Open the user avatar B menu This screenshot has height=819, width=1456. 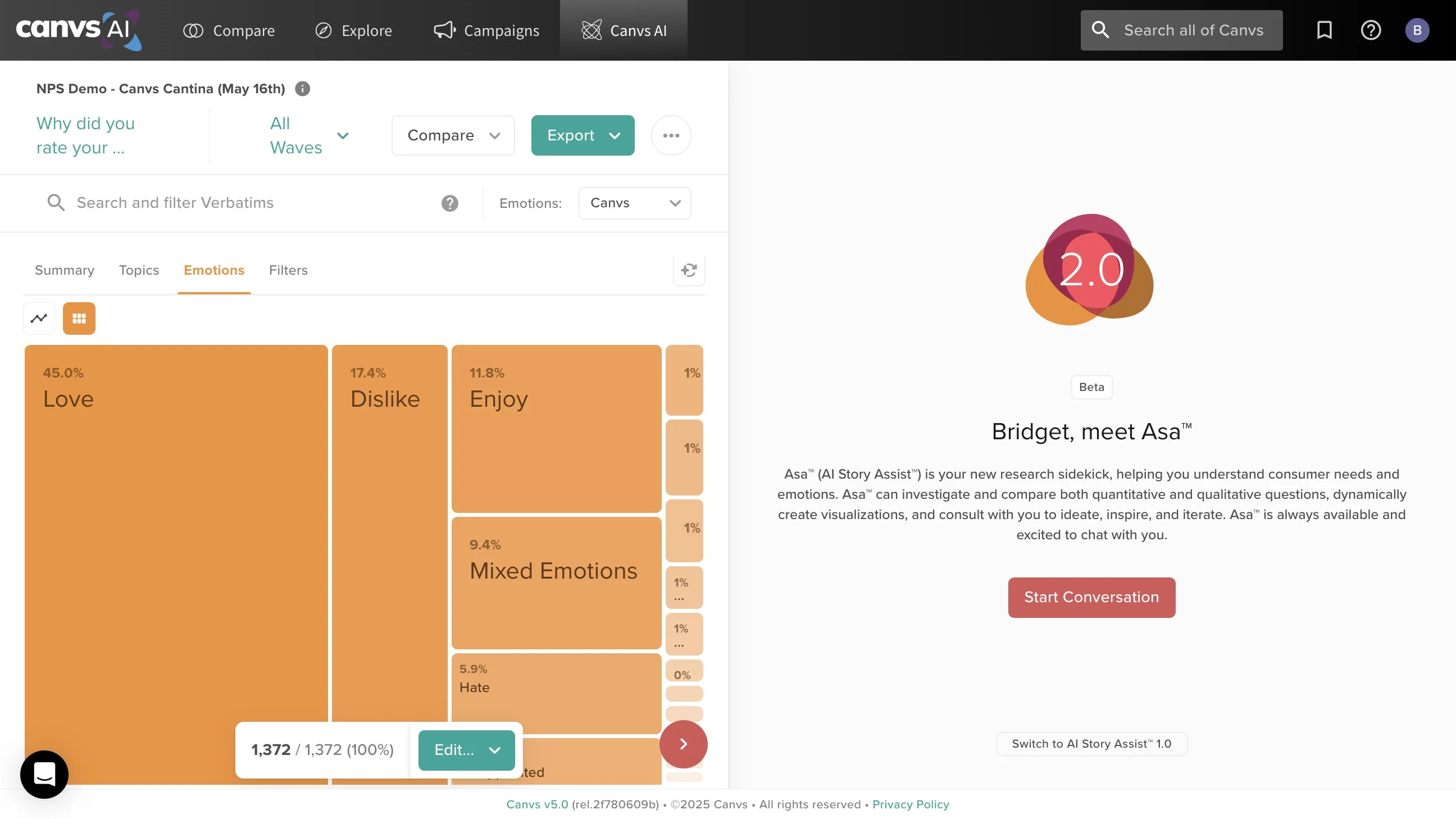coord(1417,30)
